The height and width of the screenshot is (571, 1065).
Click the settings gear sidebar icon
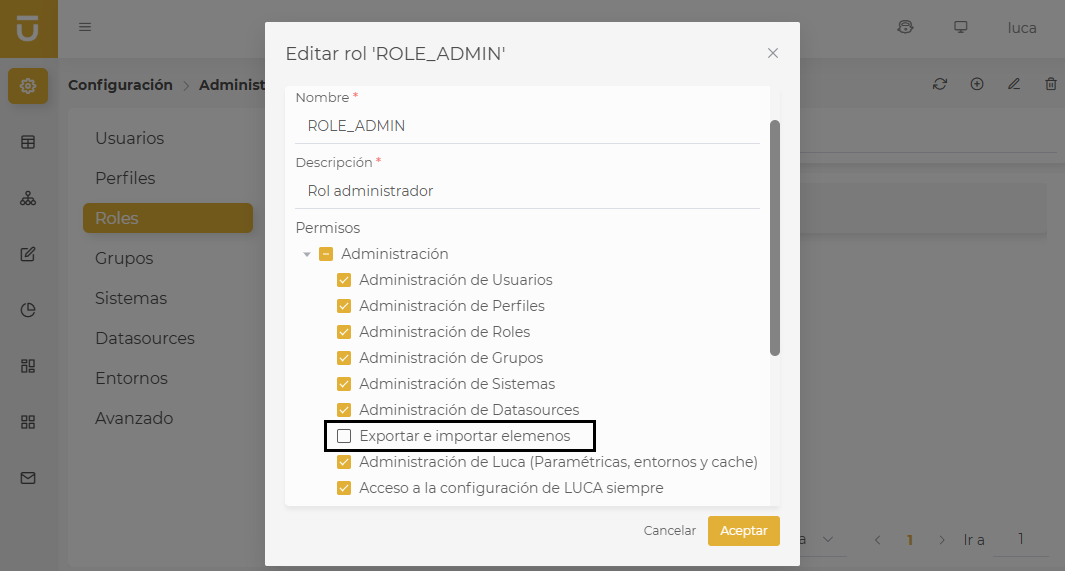(28, 86)
